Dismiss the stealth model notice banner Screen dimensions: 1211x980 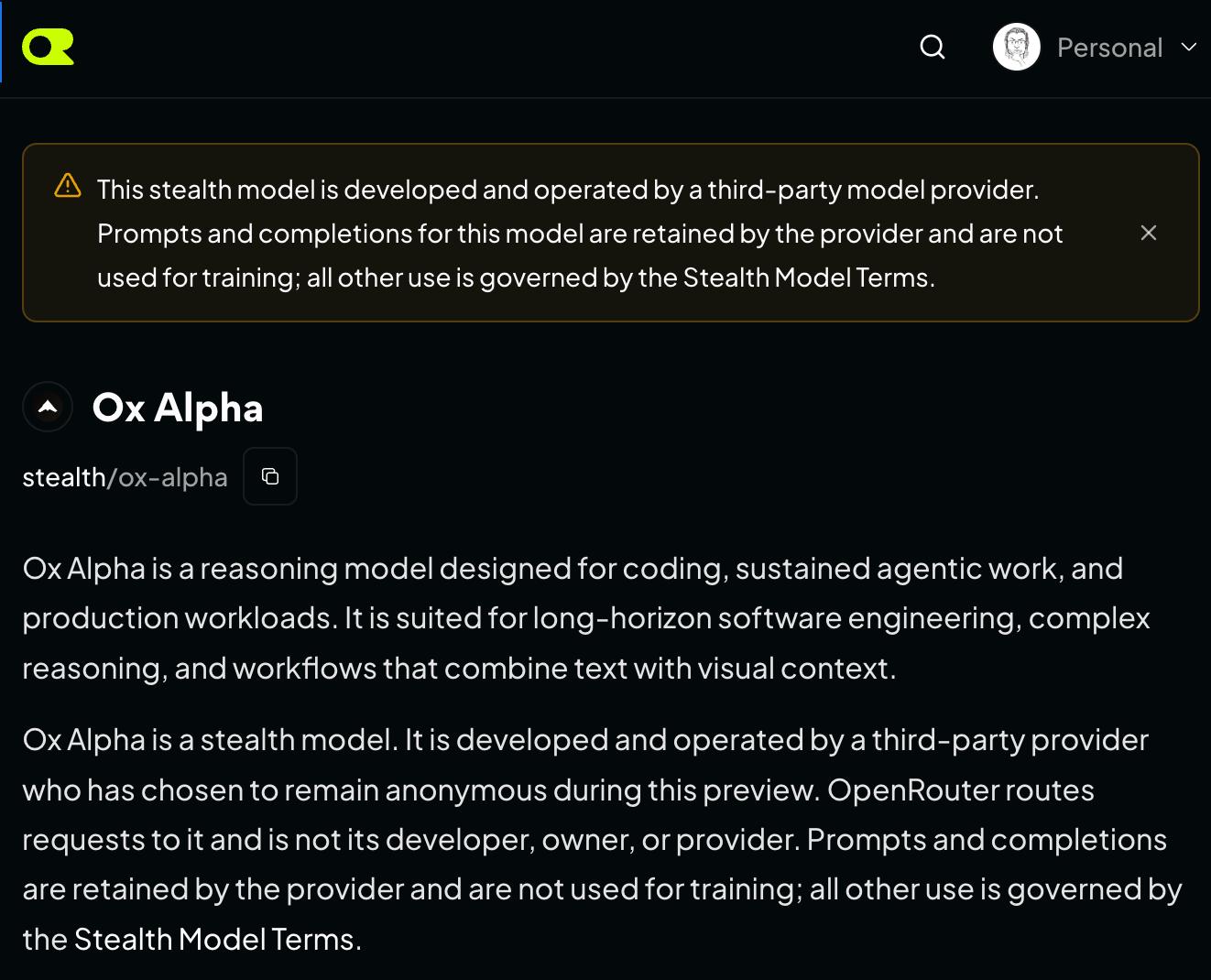[1149, 233]
